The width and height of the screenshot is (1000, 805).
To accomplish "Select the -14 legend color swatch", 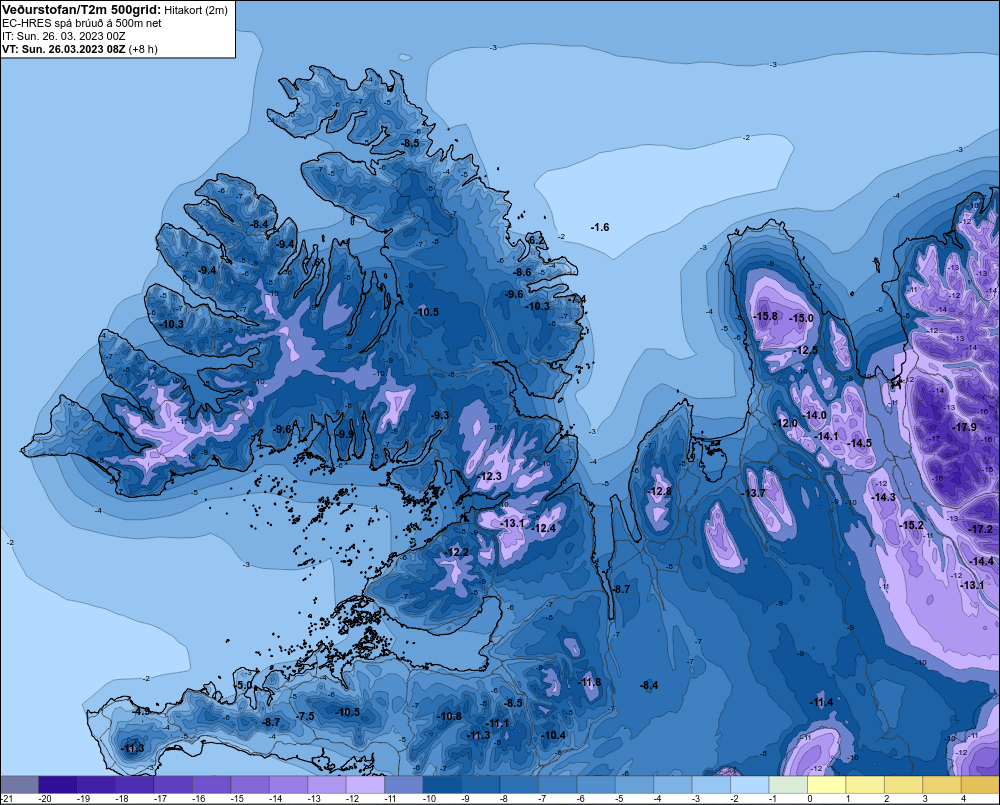I will click(x=288, y=784).
